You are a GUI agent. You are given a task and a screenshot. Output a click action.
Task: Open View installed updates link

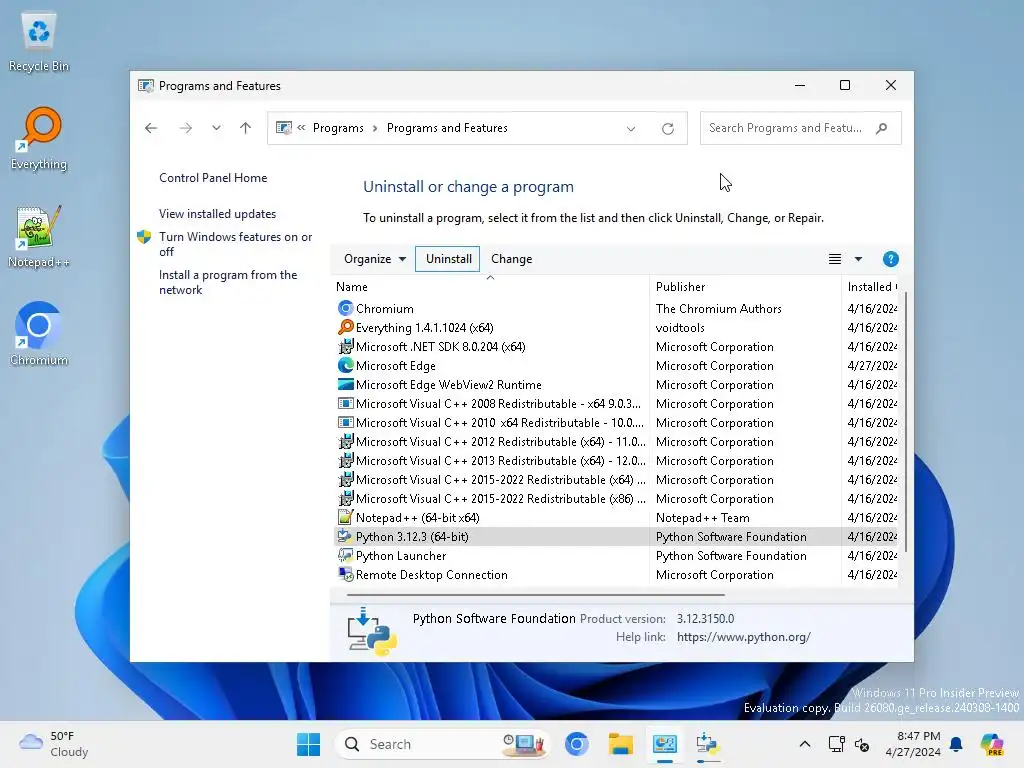tap(217, 214)
